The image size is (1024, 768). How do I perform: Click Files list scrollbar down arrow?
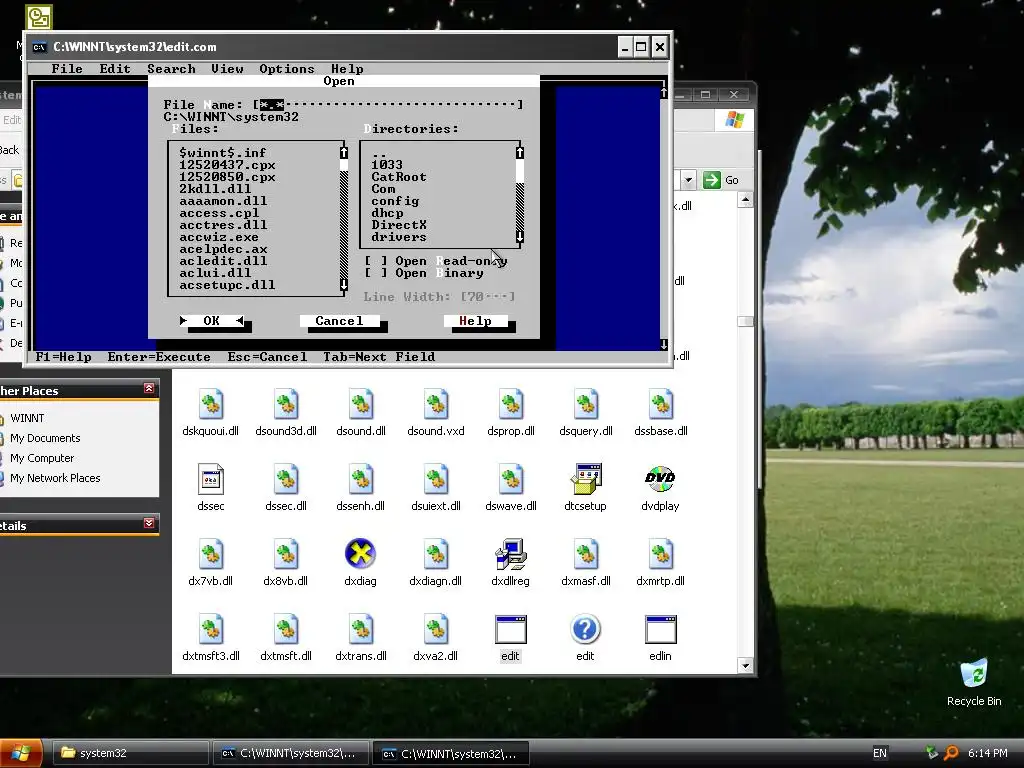(x=344, y=285)
